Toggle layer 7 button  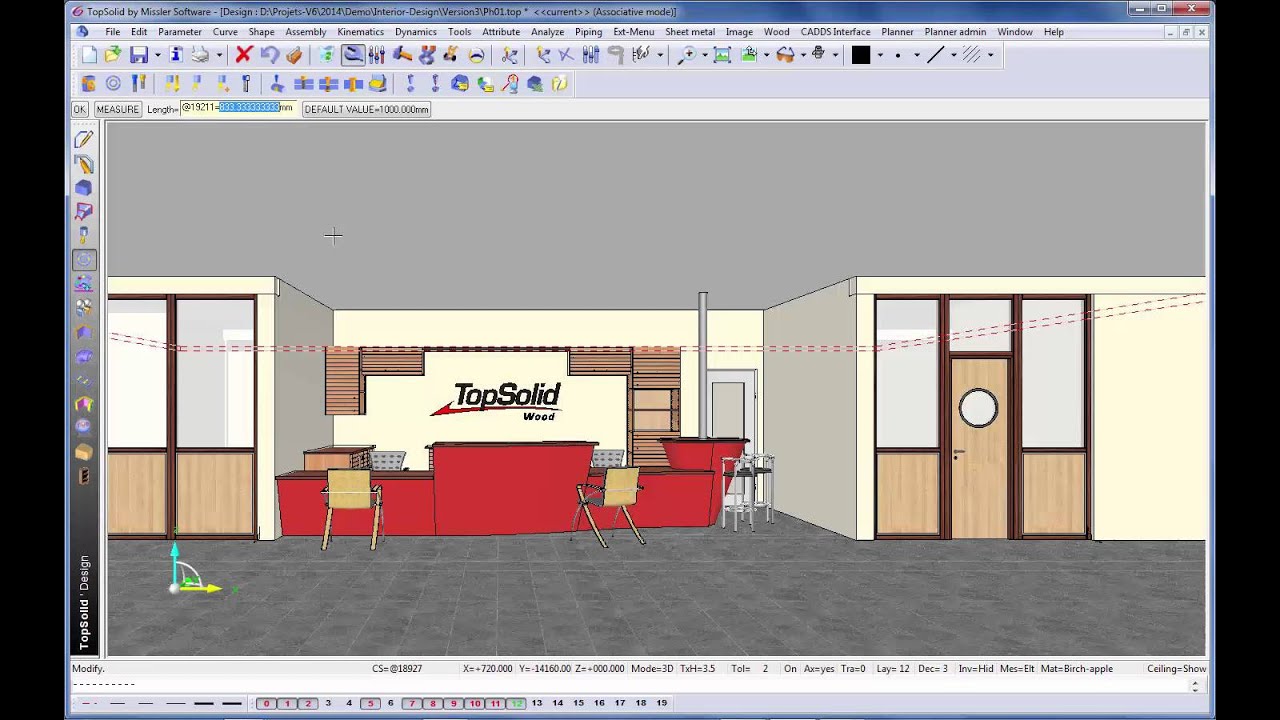pyautogui.click(x=412, y=704)
